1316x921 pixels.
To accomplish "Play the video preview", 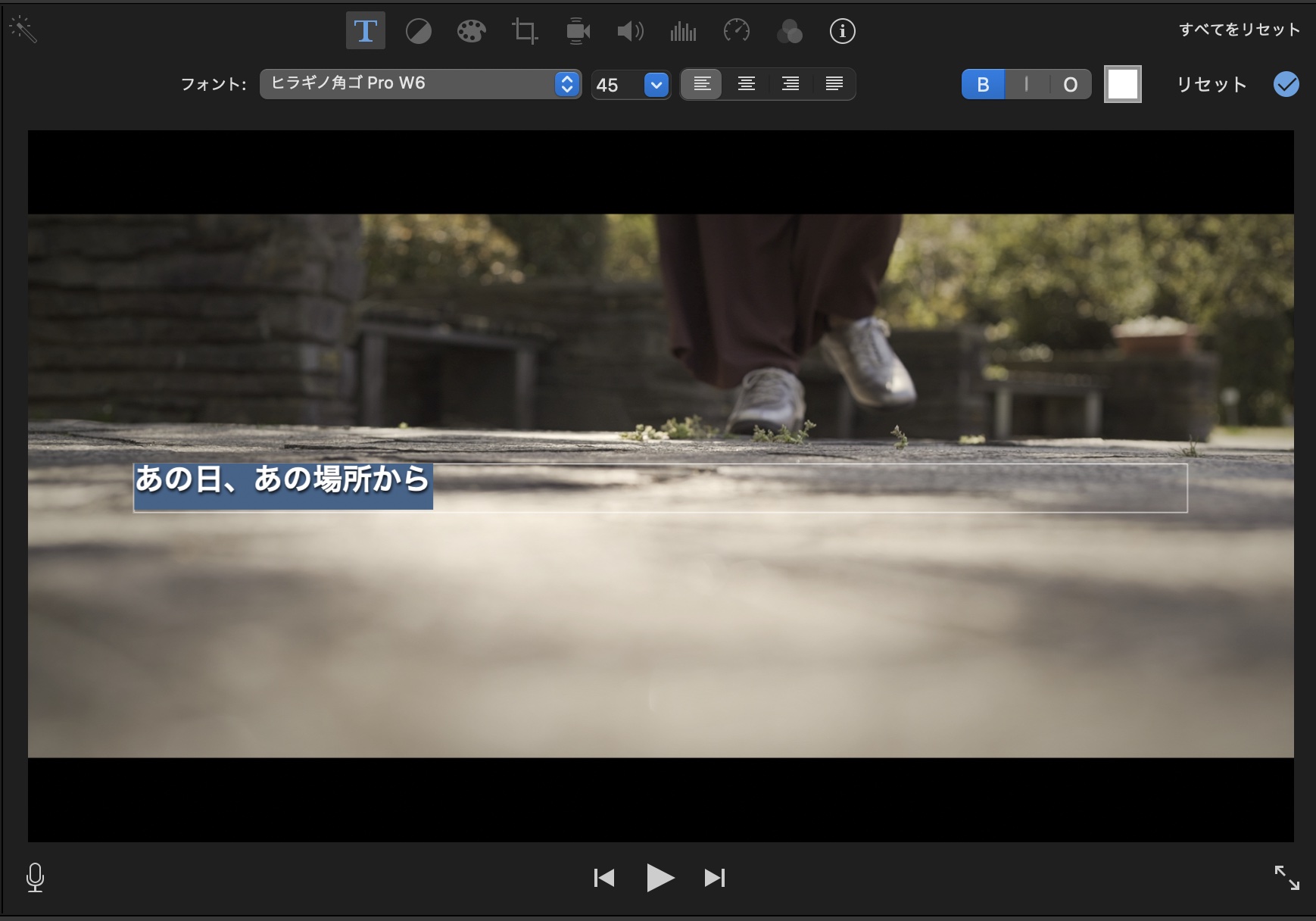I will pos(660,878).
